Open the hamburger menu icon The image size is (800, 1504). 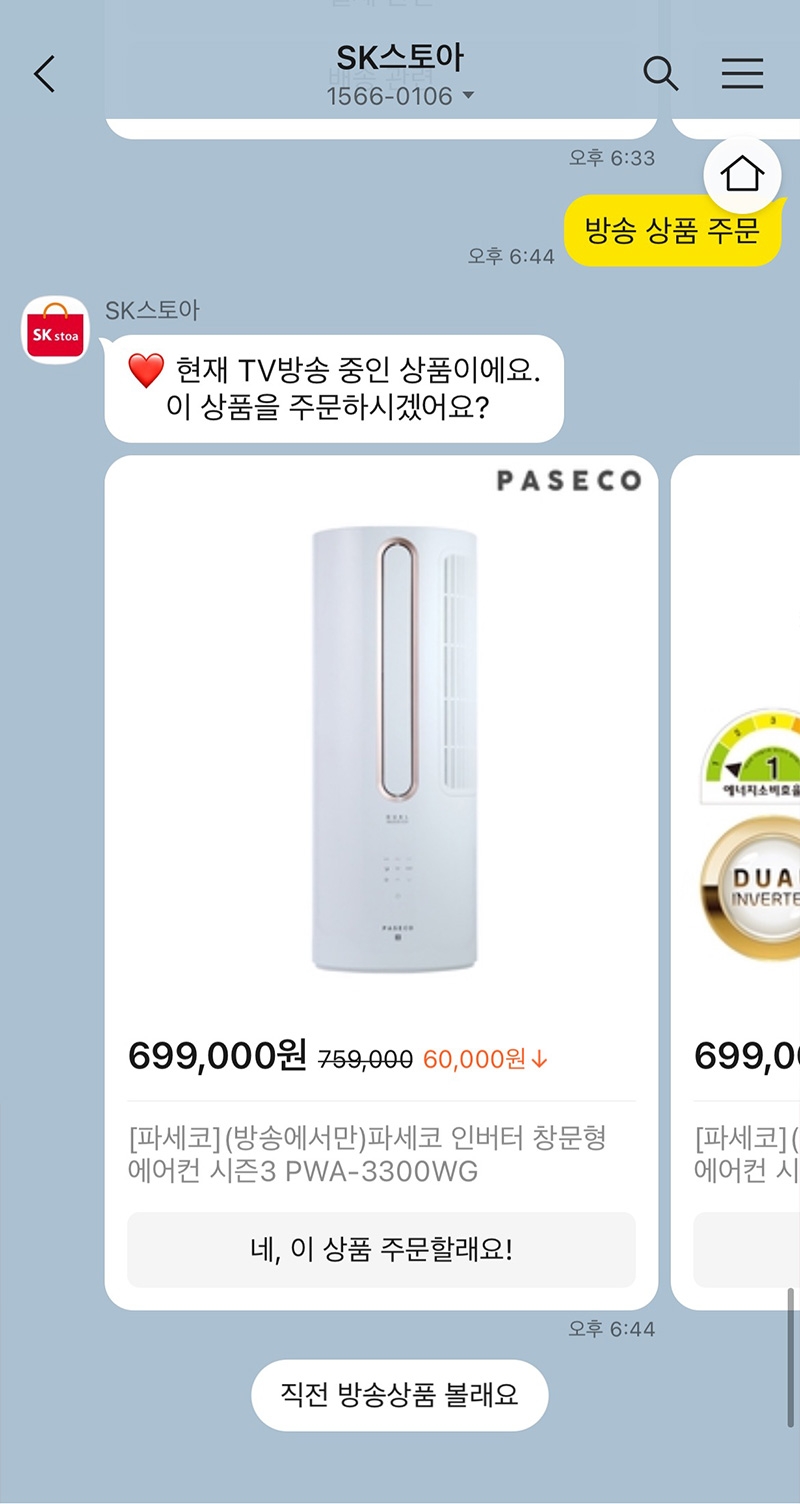[742, 74]
